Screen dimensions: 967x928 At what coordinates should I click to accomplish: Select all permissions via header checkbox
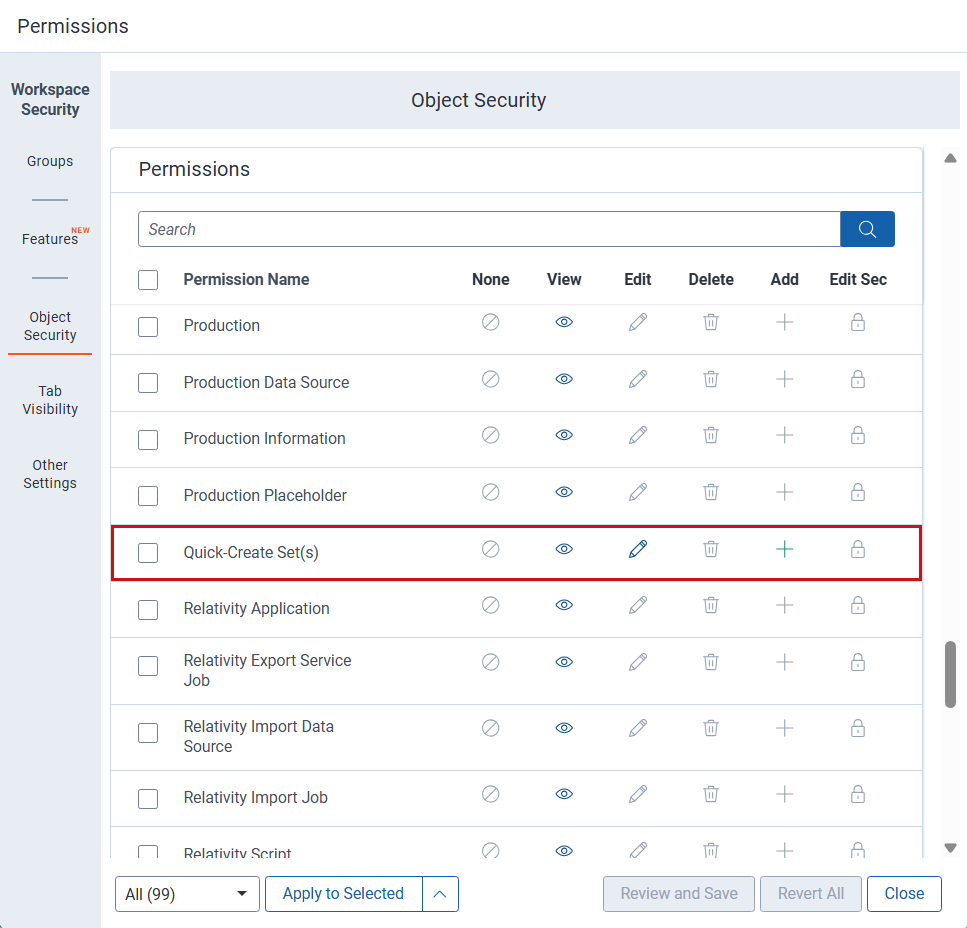[x=148, y=280]
